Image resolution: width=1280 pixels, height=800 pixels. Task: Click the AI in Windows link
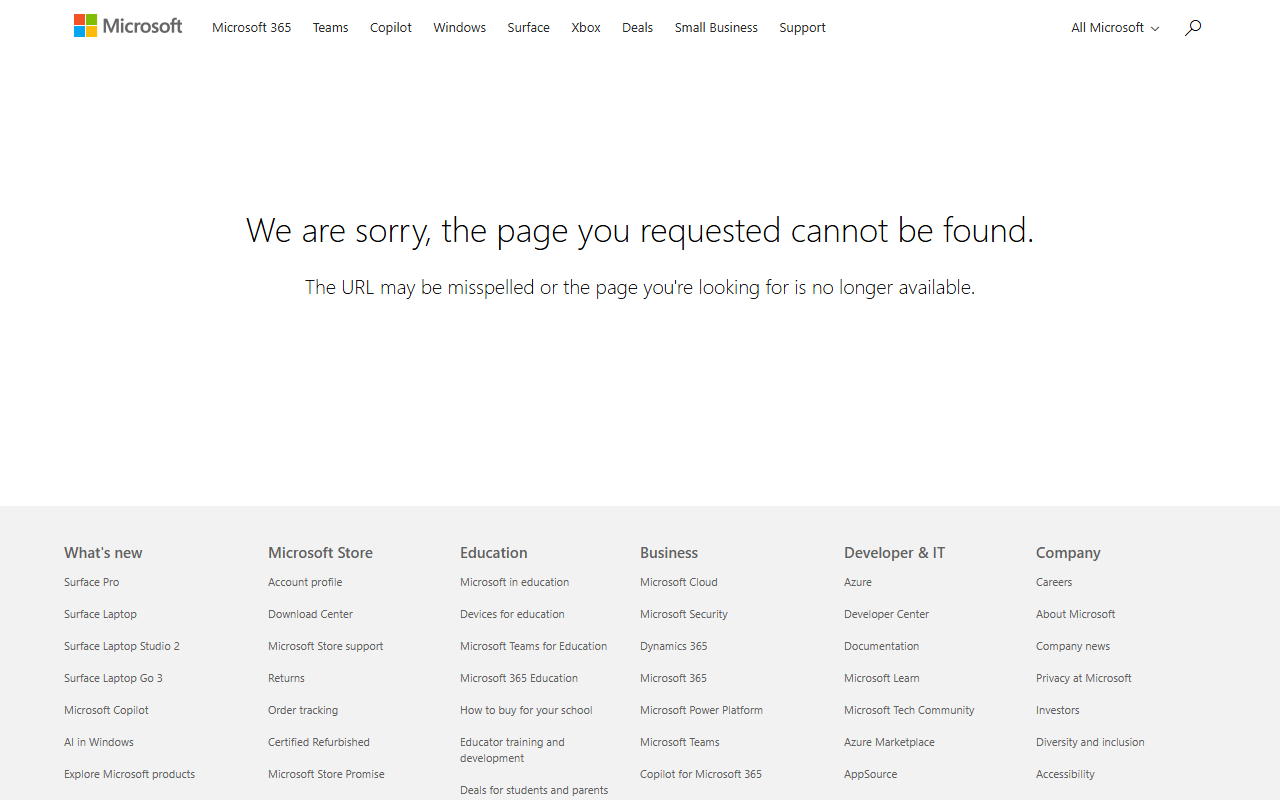pos(99,742)
